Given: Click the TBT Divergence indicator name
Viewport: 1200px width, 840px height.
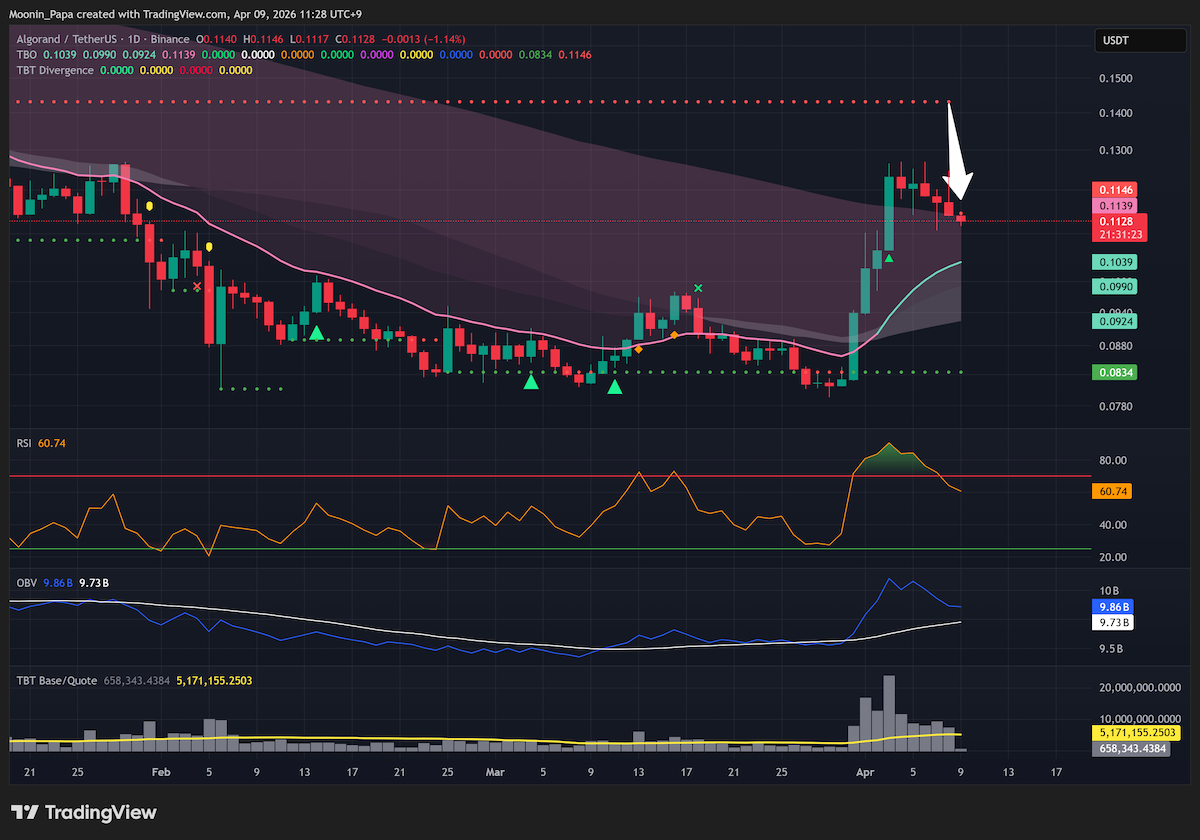Looking at the screenshot, I should [x=55, y=70].
